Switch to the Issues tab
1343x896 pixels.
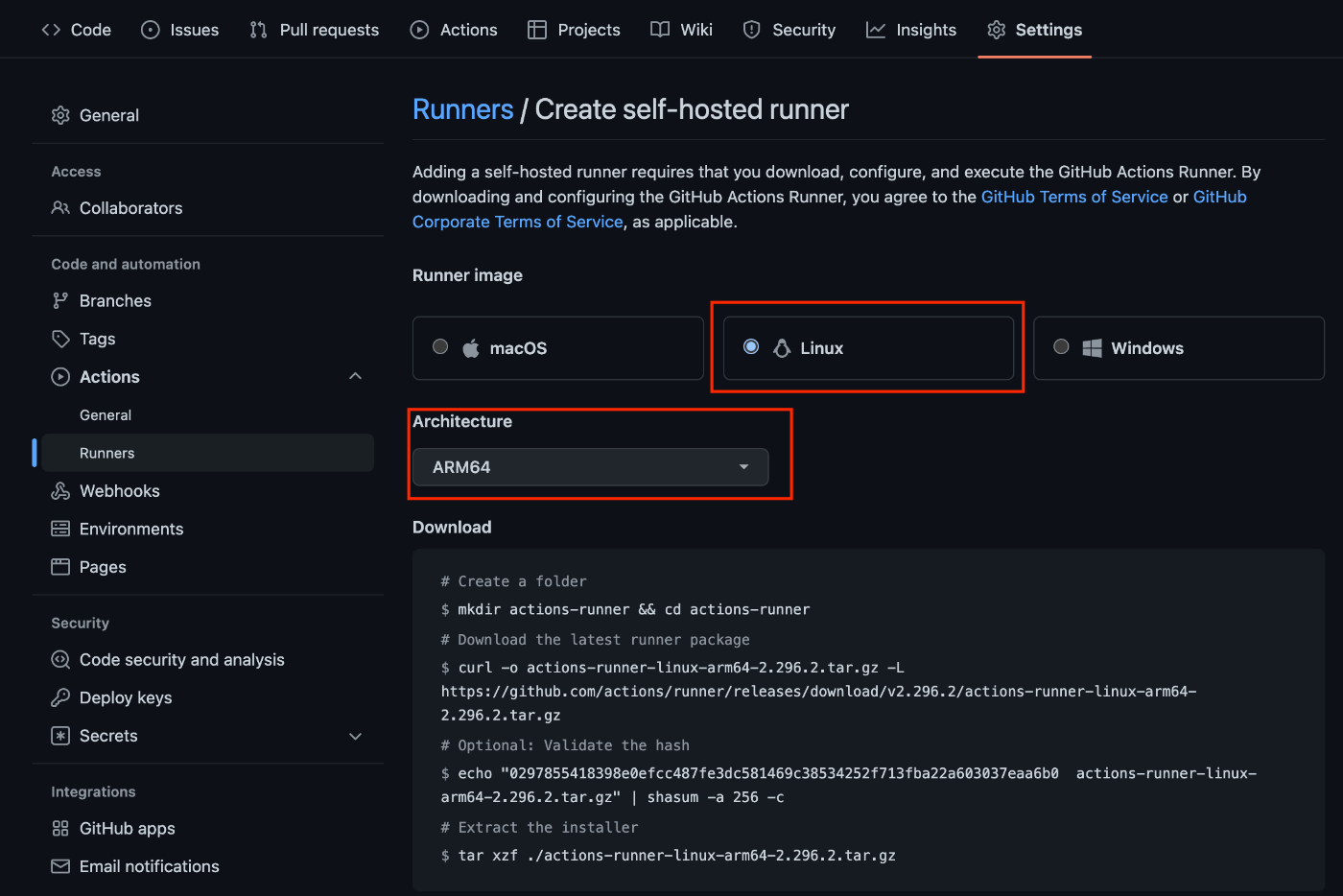coord(179,30)
